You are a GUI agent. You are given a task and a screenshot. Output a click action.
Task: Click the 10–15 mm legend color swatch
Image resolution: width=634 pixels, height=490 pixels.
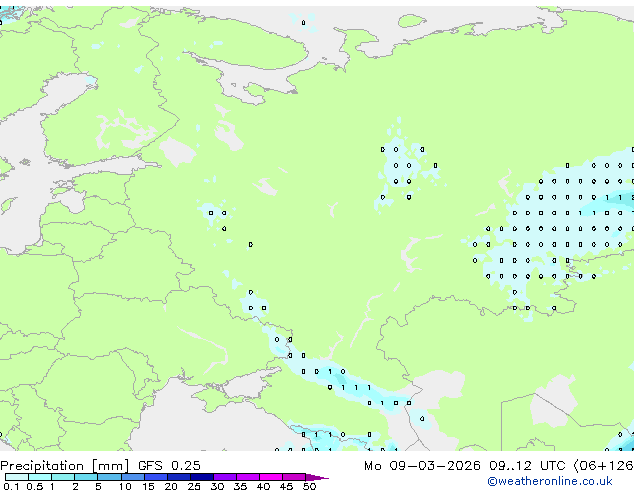point(133,477)
